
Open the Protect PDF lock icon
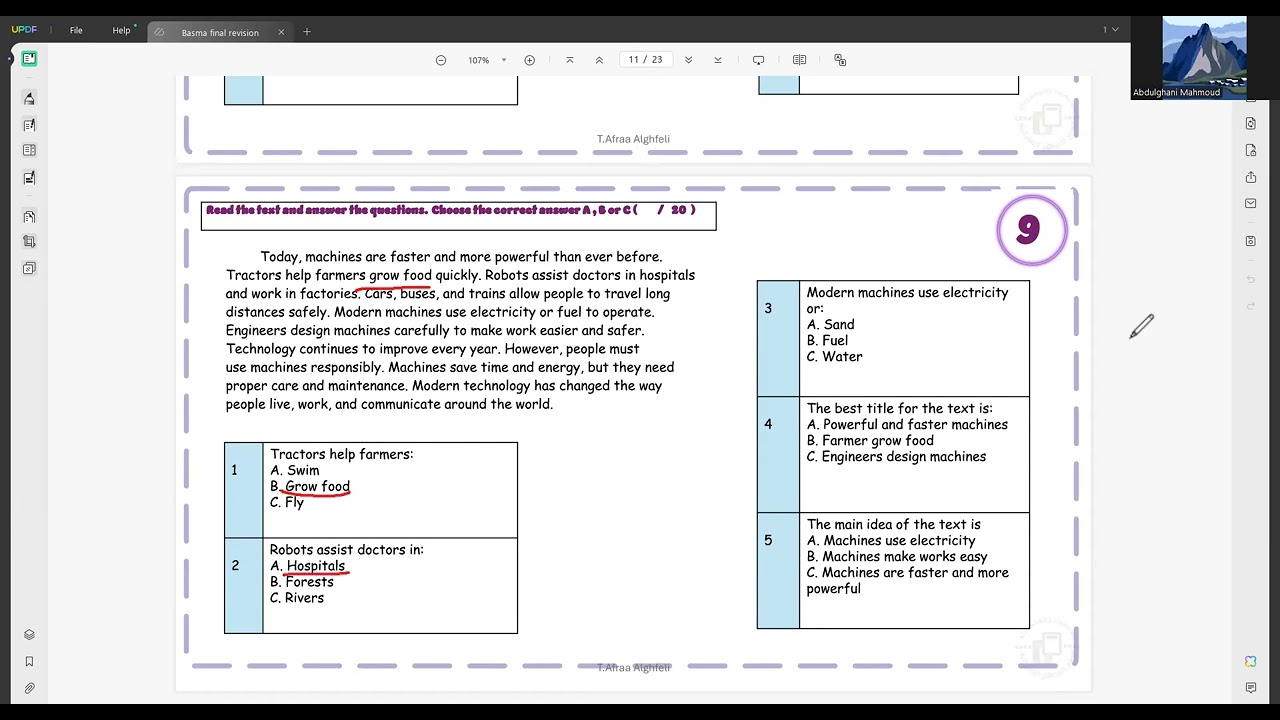1250,150
